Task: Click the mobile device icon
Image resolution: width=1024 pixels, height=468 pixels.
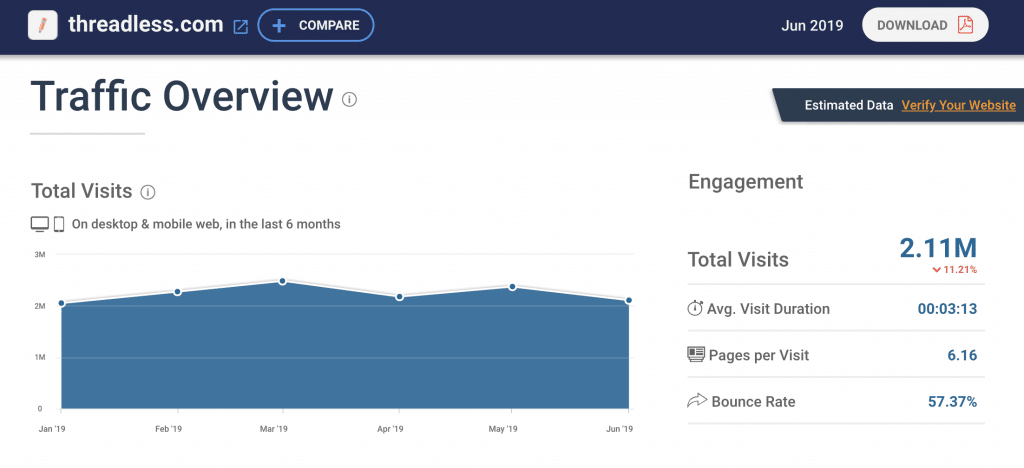Action: coord(59,224)
